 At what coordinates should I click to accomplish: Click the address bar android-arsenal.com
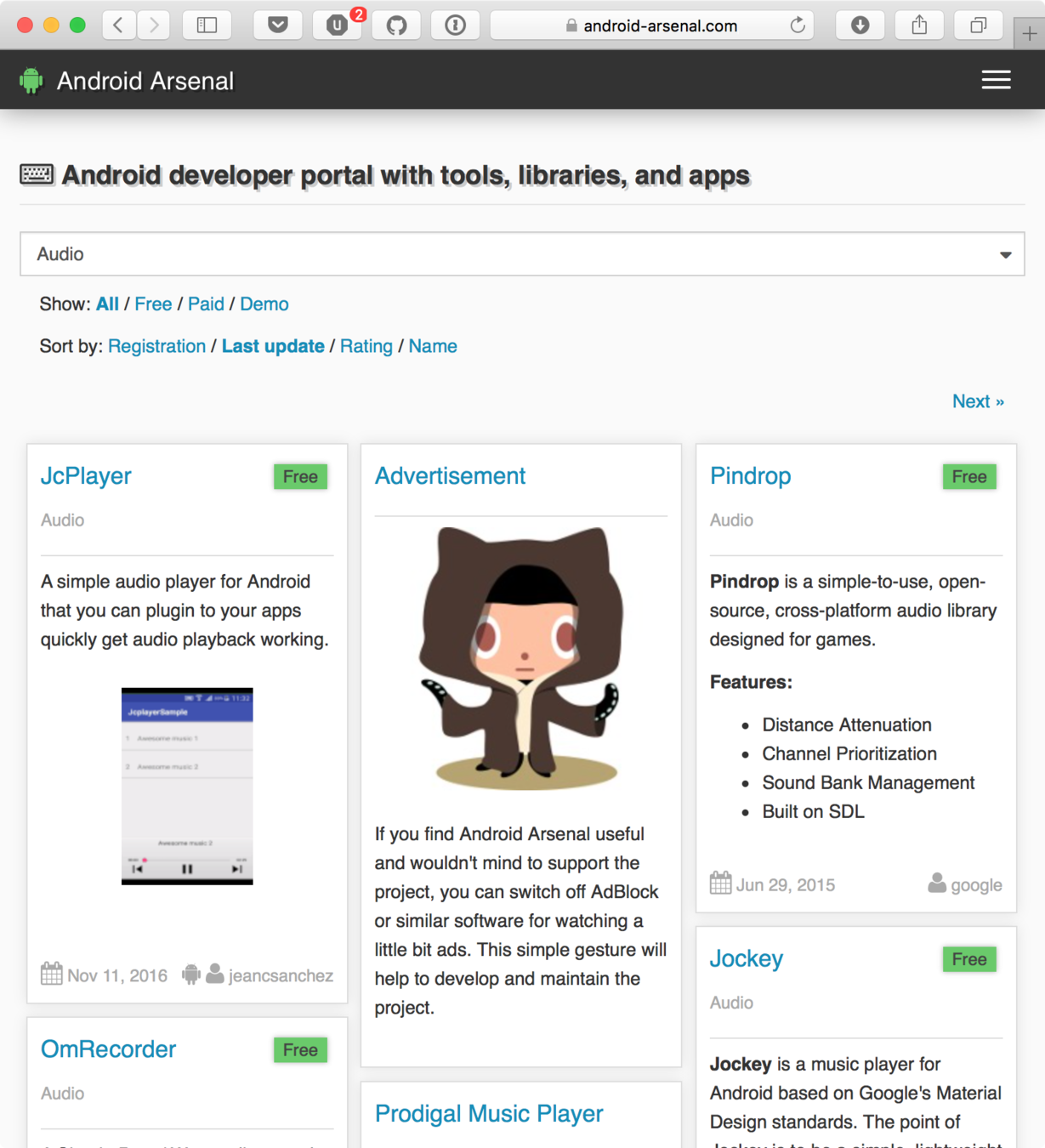point(652,26)
